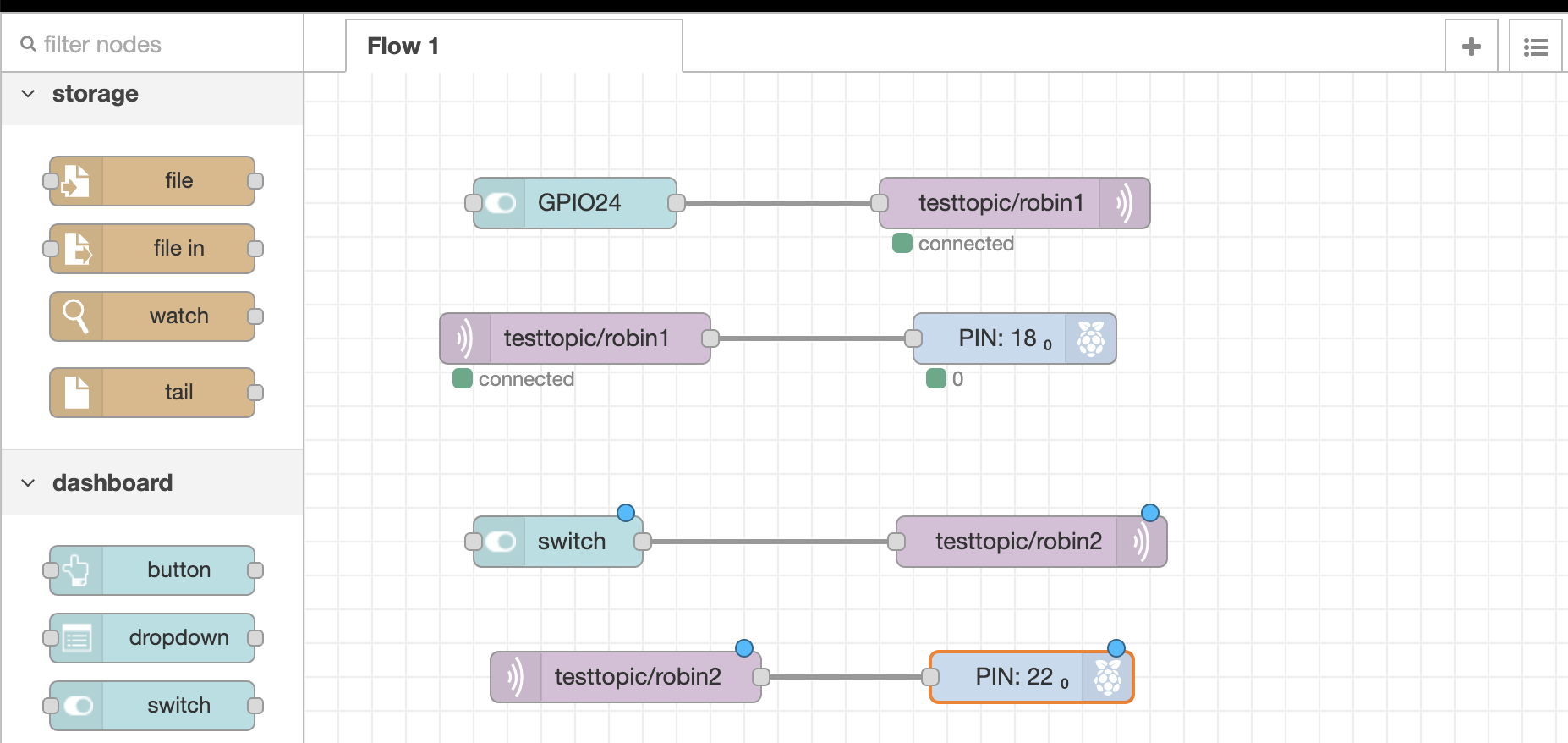Click the MQTT icon on testtopic/robin2 output node

click(x=1141, y=542)
